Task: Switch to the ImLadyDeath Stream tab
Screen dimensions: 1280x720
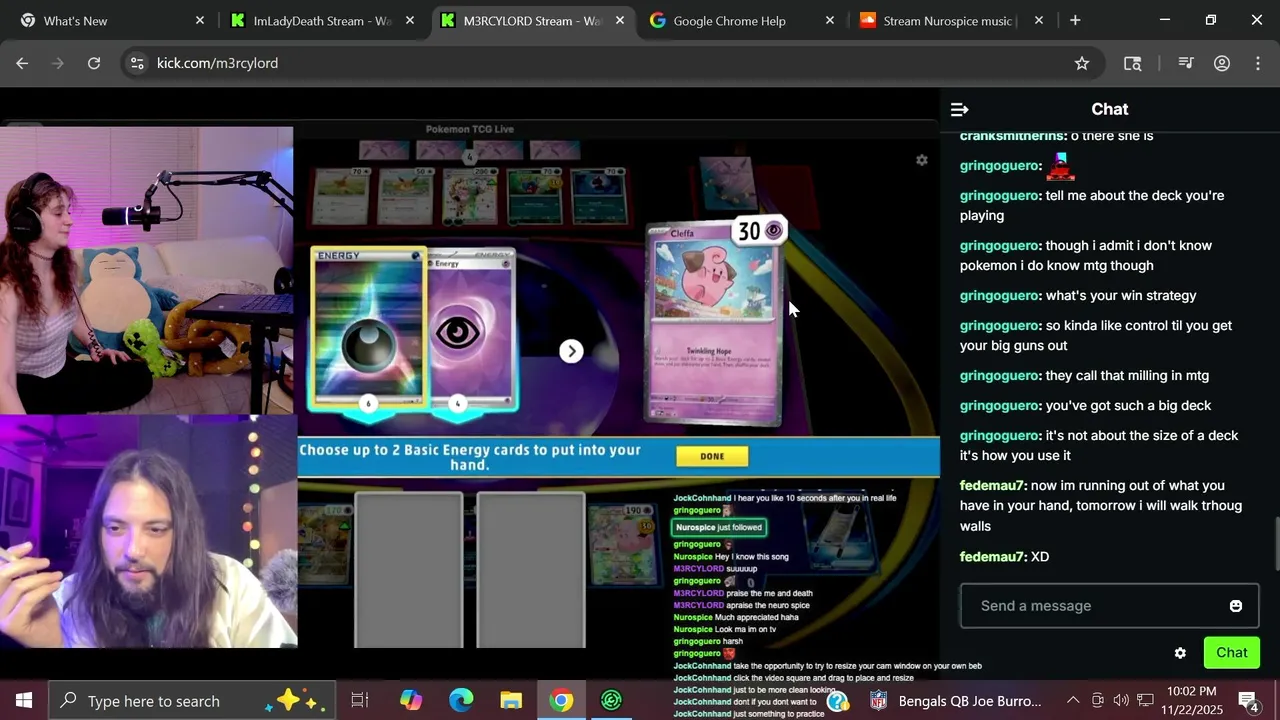Action: pyautogui.click(x=320, y=20)
